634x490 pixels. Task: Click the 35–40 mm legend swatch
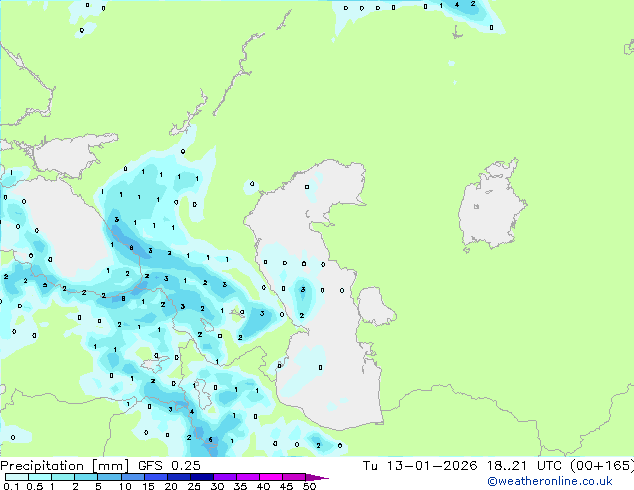(247, 477)
